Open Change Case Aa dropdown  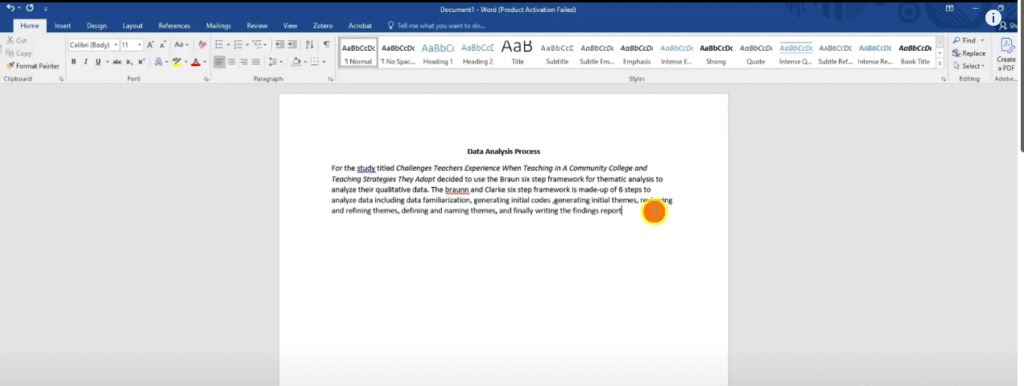181,45
